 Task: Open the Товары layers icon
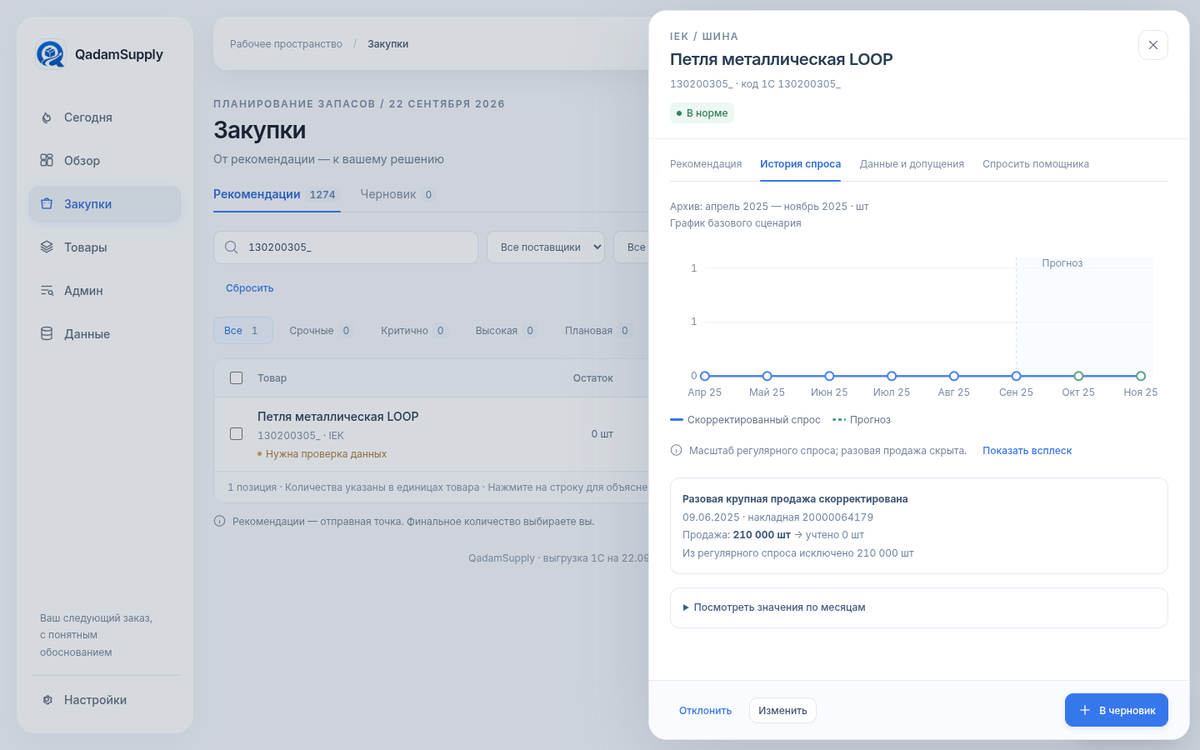[x=46, y=247]
